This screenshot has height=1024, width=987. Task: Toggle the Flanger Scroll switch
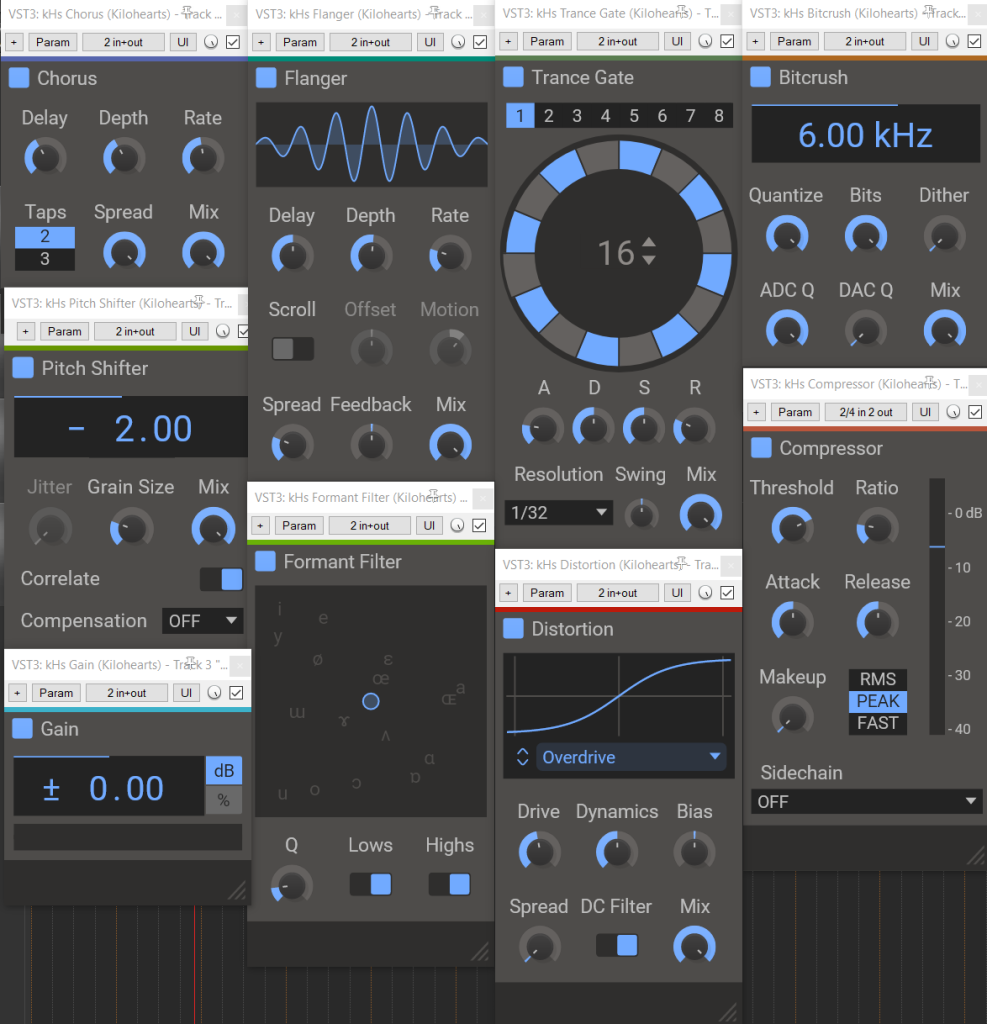point(293,349)
